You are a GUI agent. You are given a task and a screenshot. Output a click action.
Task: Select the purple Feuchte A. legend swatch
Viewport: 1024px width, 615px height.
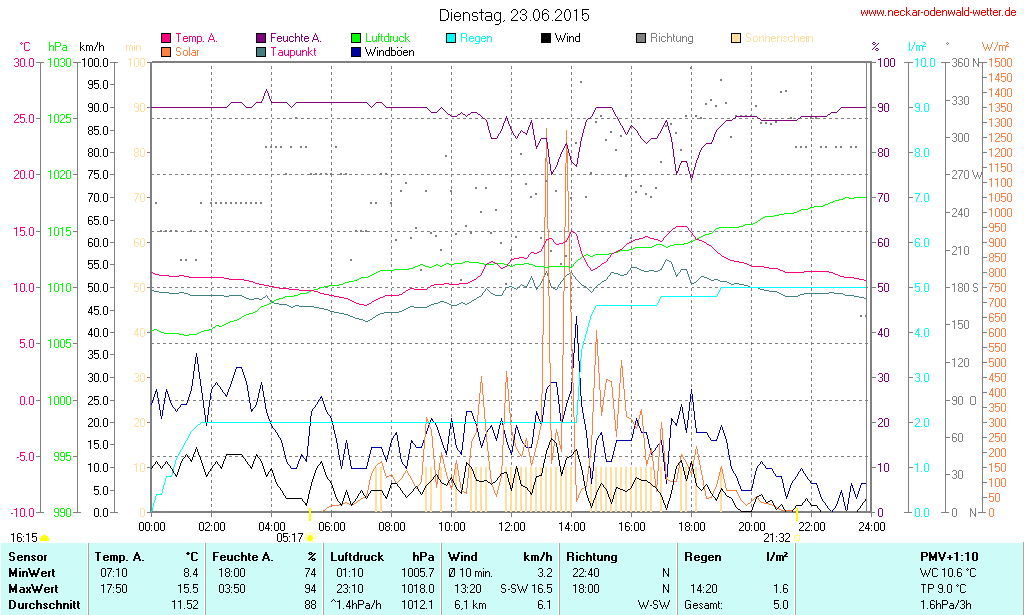click(x=262, y=39)
